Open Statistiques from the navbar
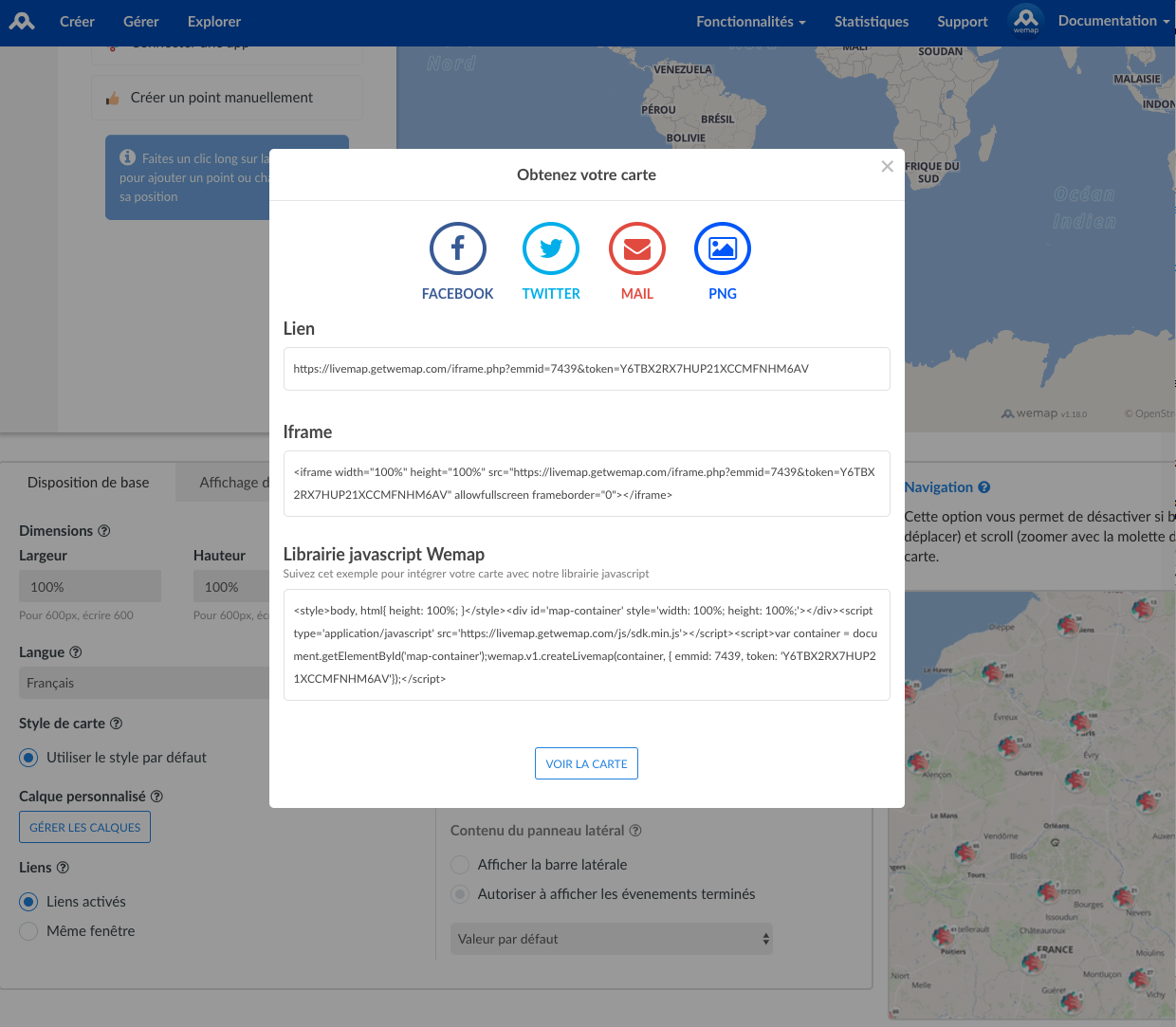Viewport: 1176px width, 1027px height. [871, 22]
